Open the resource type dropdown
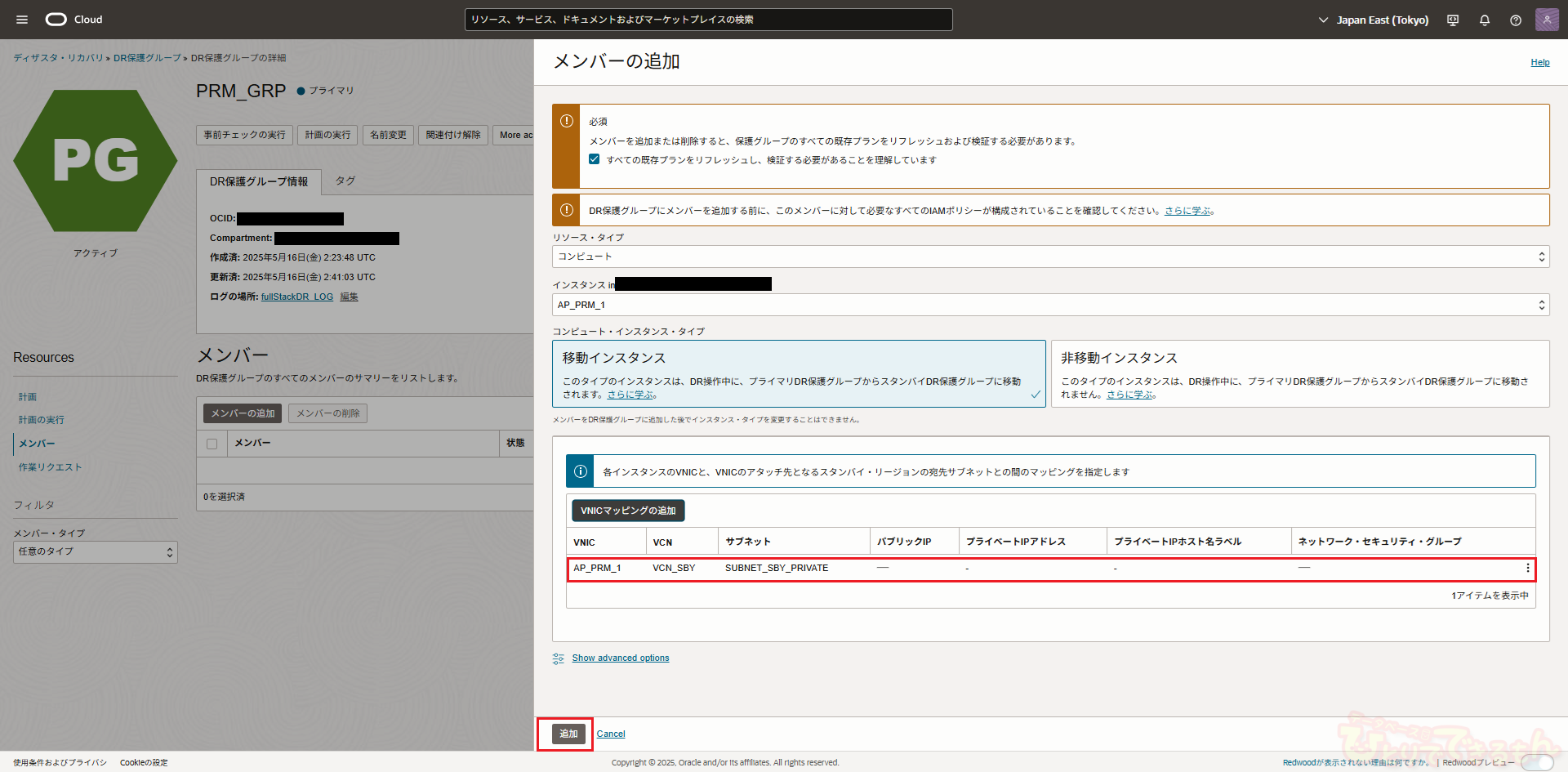This screenshot has width=1568, height=772. pos(1050,257)
